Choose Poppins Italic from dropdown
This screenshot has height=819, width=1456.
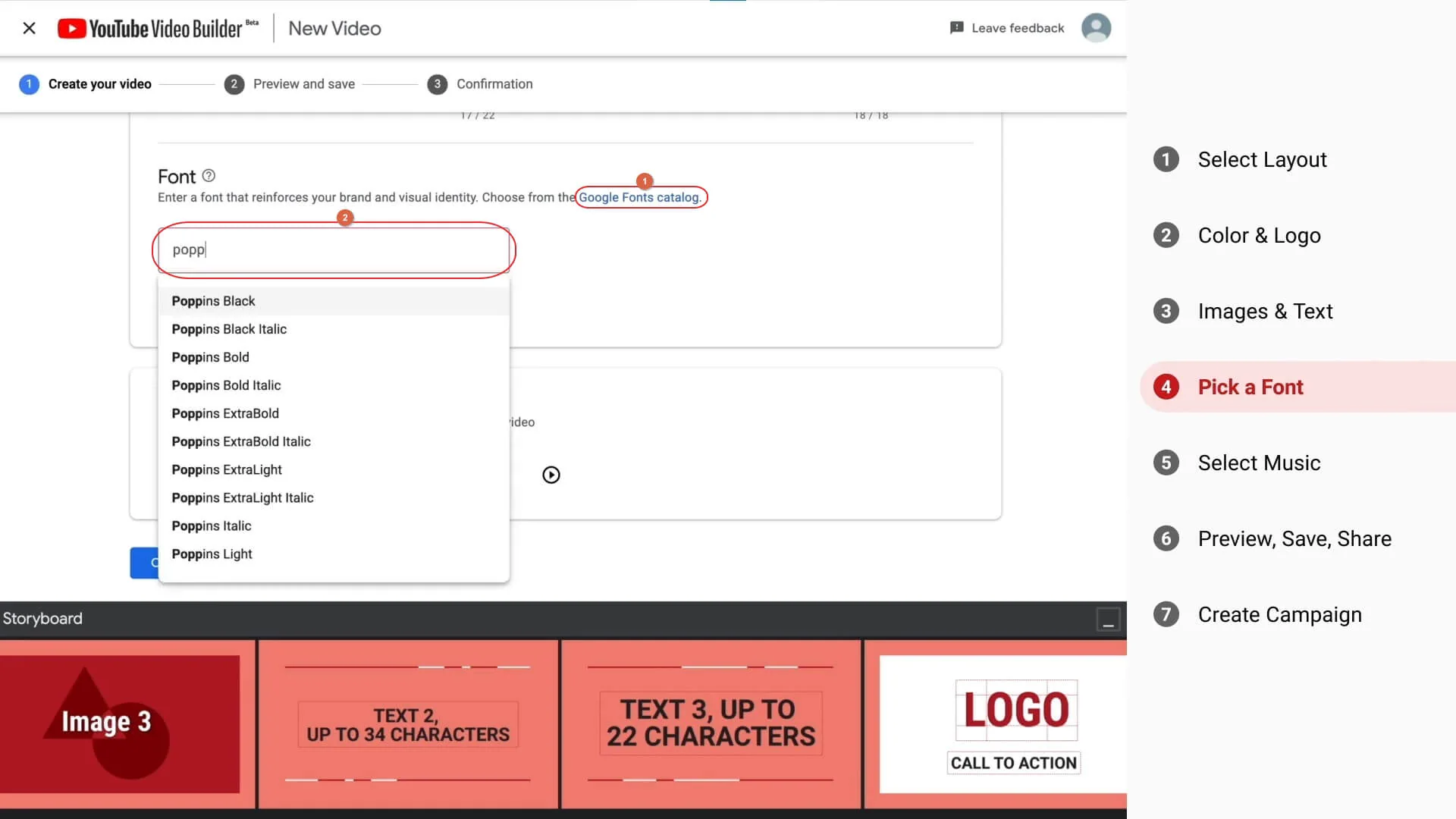tap(211, 526)
